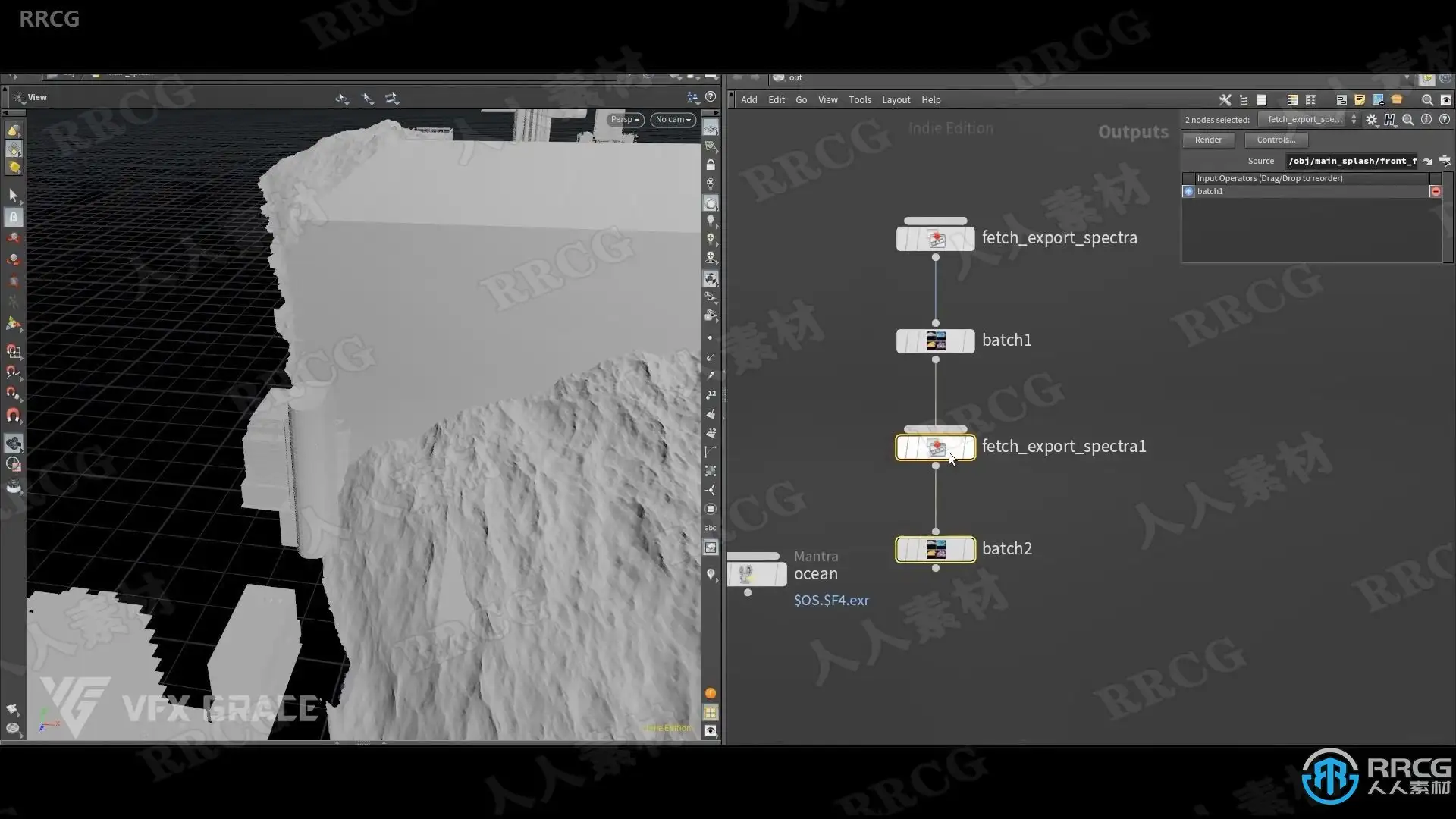Click the Source path input field
The image size is (1456, 819).
click(x=1351, y=161)
